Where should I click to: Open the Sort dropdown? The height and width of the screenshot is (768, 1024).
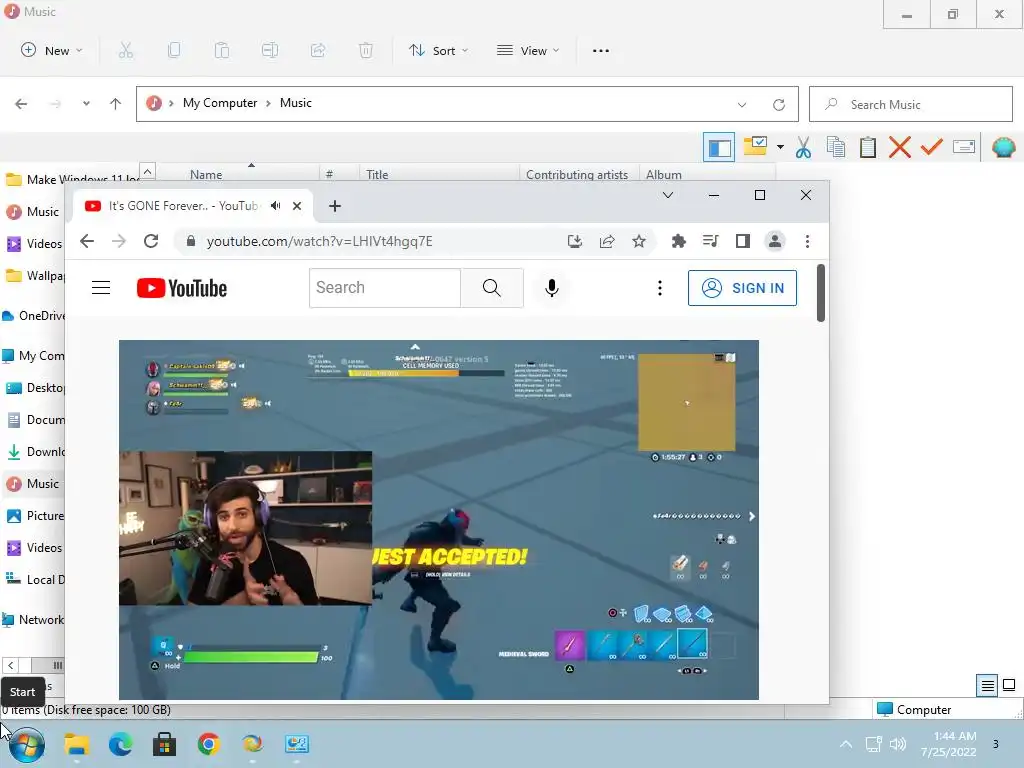pos(438,50)
